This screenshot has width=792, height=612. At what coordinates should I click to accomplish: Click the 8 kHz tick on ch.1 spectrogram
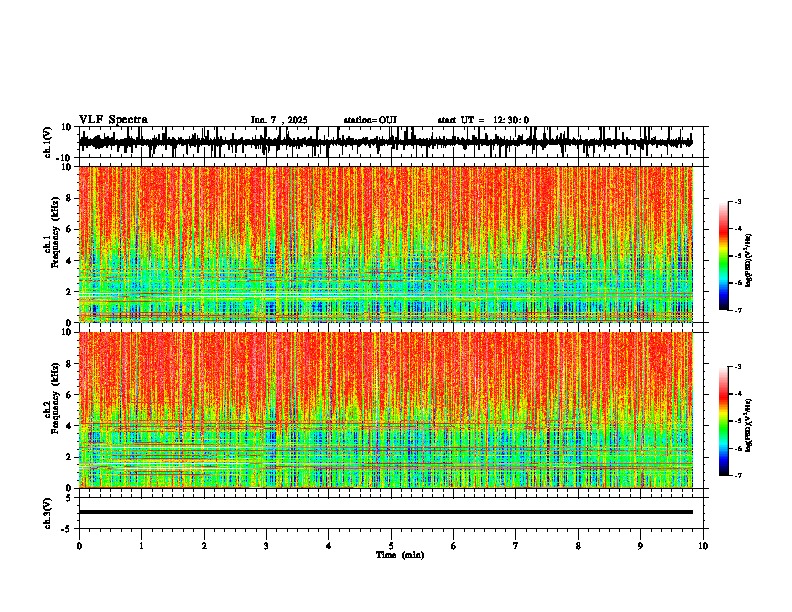[69, 198]
